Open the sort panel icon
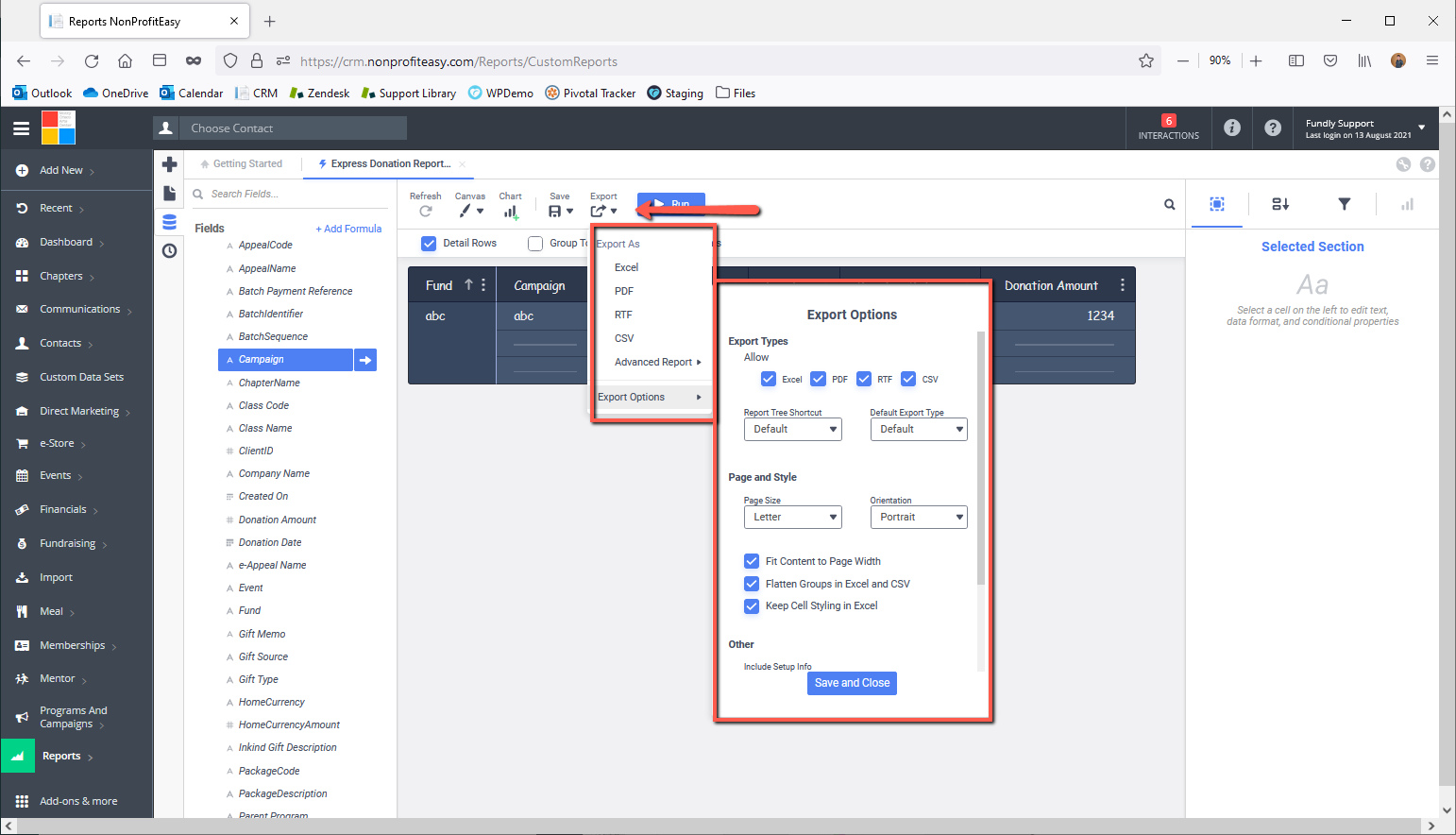This screenshot has height=835, width=1456. [x=1280, y=204]
